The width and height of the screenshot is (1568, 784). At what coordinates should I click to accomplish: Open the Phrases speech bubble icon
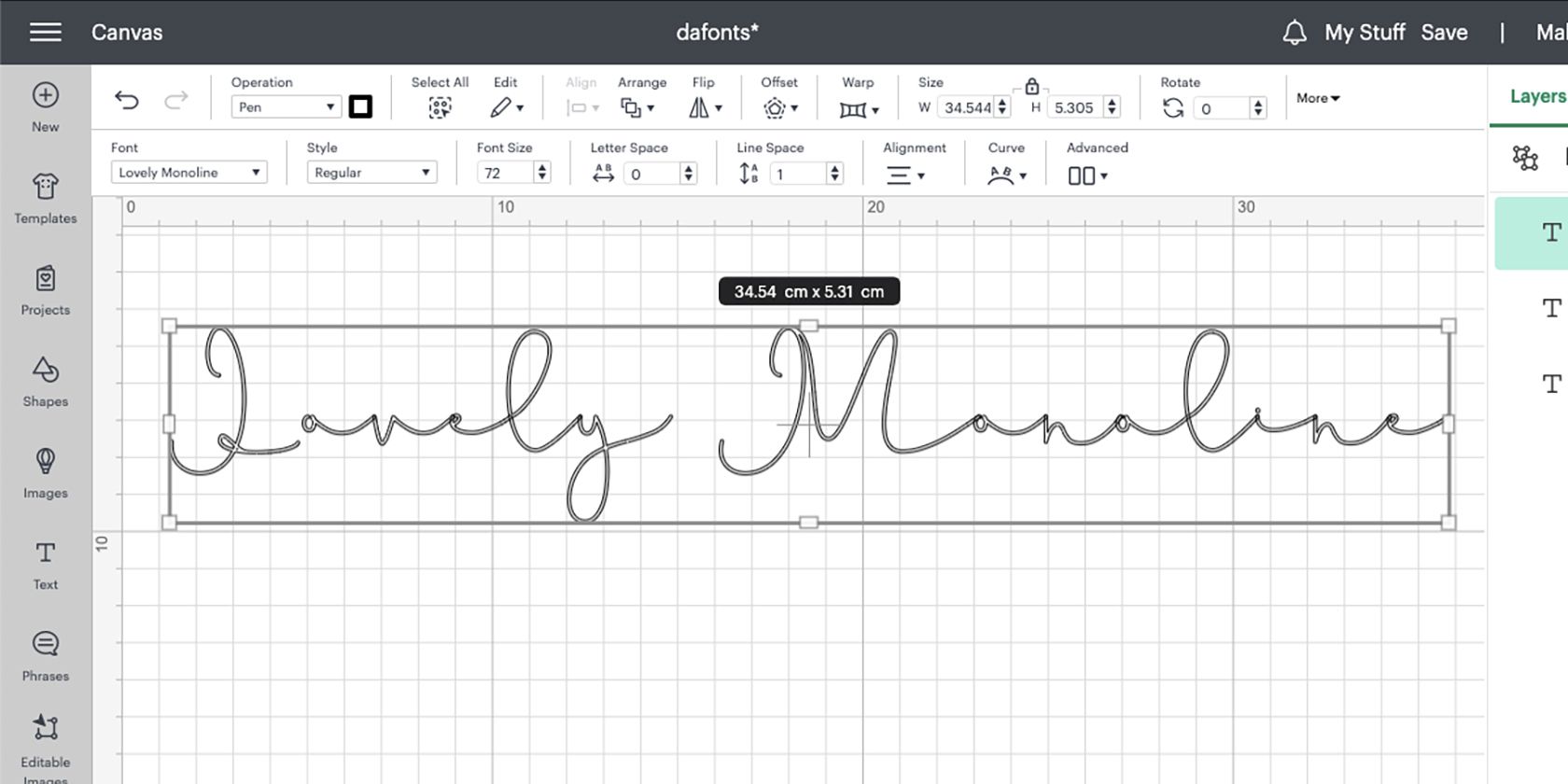[45, 644]
